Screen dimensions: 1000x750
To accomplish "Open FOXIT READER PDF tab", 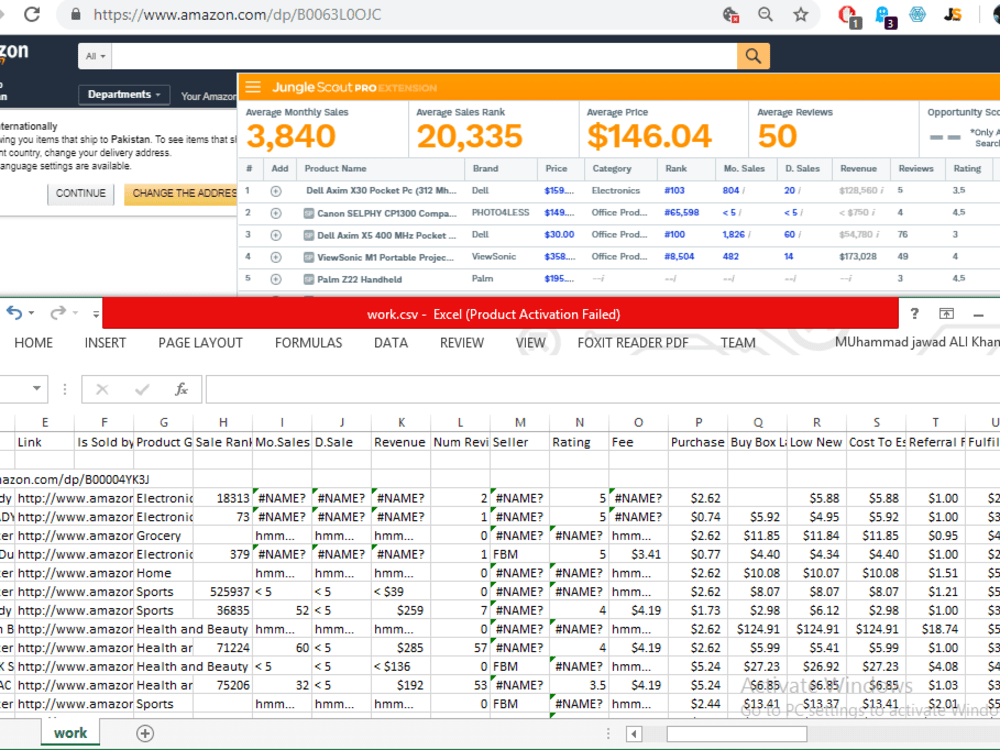I will (633, 343).
